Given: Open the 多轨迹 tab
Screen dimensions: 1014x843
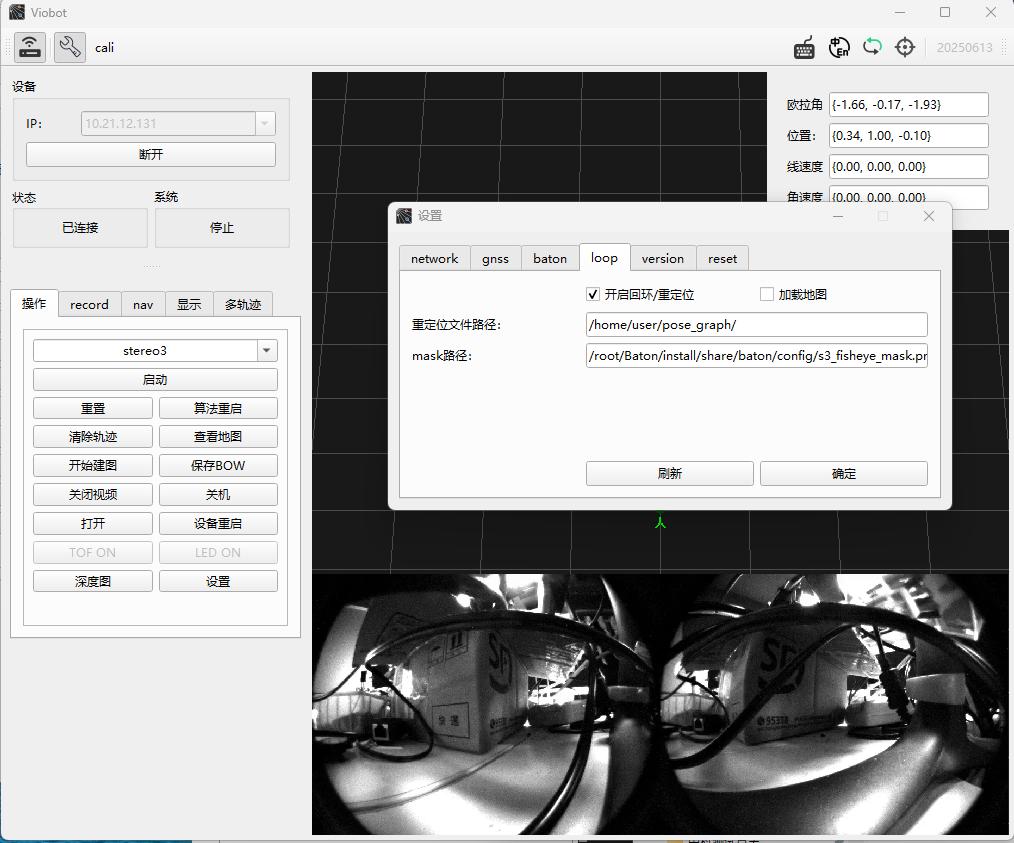Looking at the screenshot, I should tap(243, 304).
